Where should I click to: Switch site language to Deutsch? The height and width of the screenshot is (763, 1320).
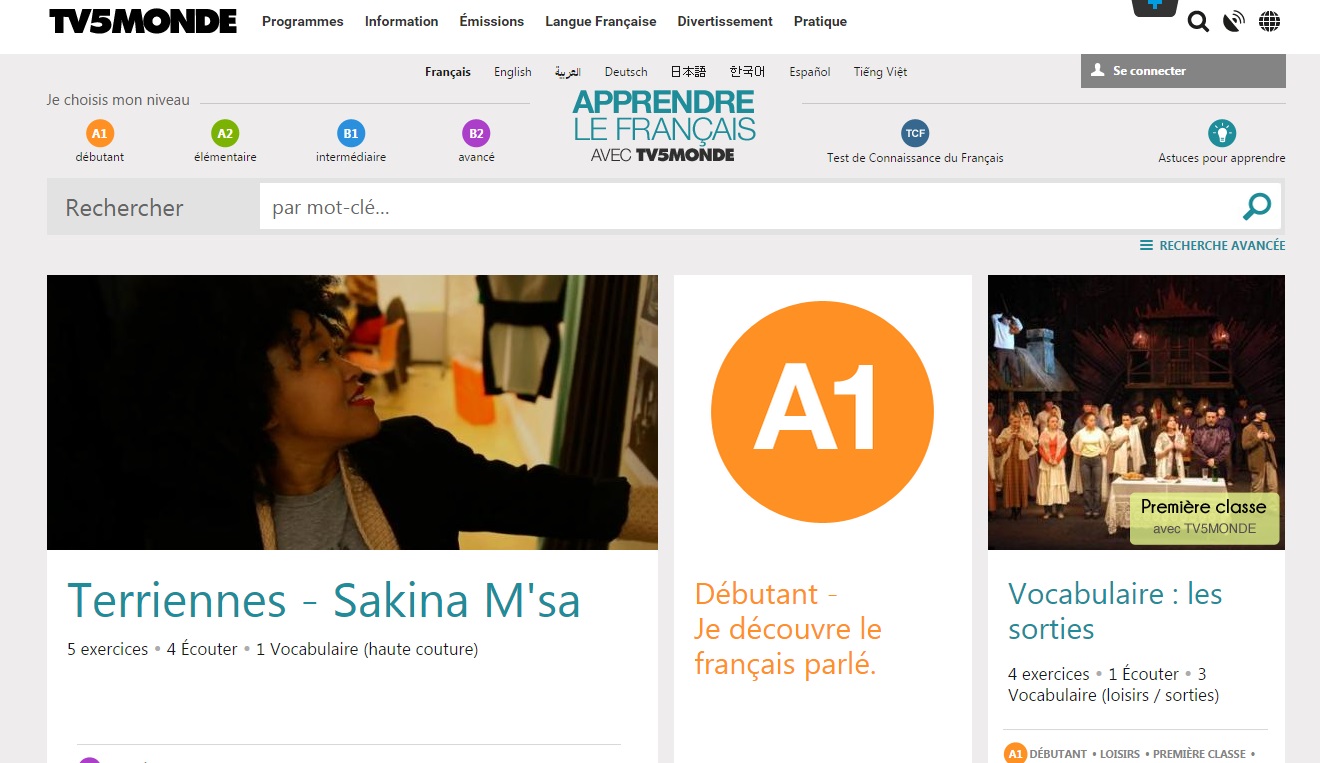pyautogui.click(x=626, y=72)
